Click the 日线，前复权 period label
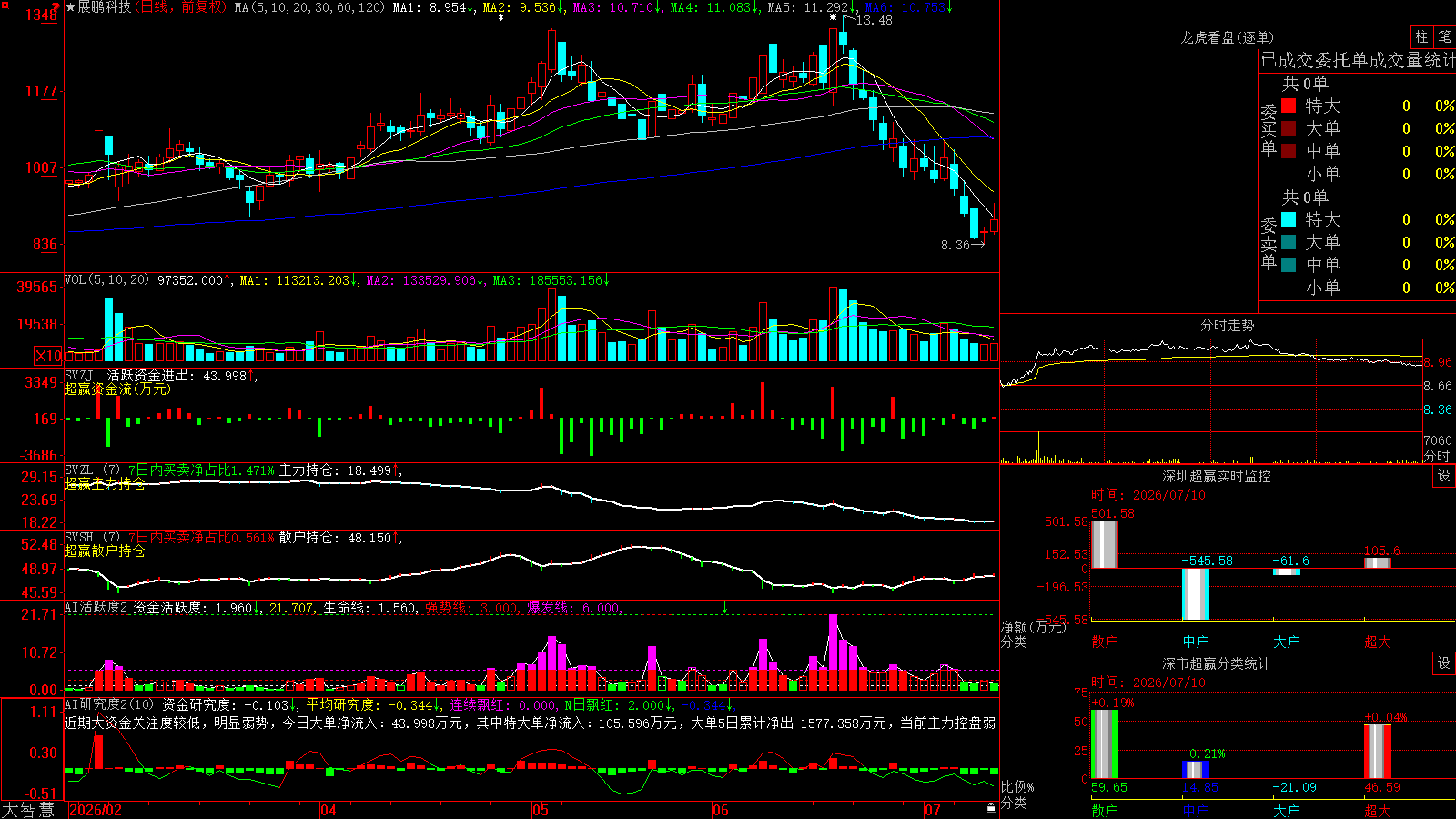This screenshot has height=819, width=1456. tap(179, 7)
